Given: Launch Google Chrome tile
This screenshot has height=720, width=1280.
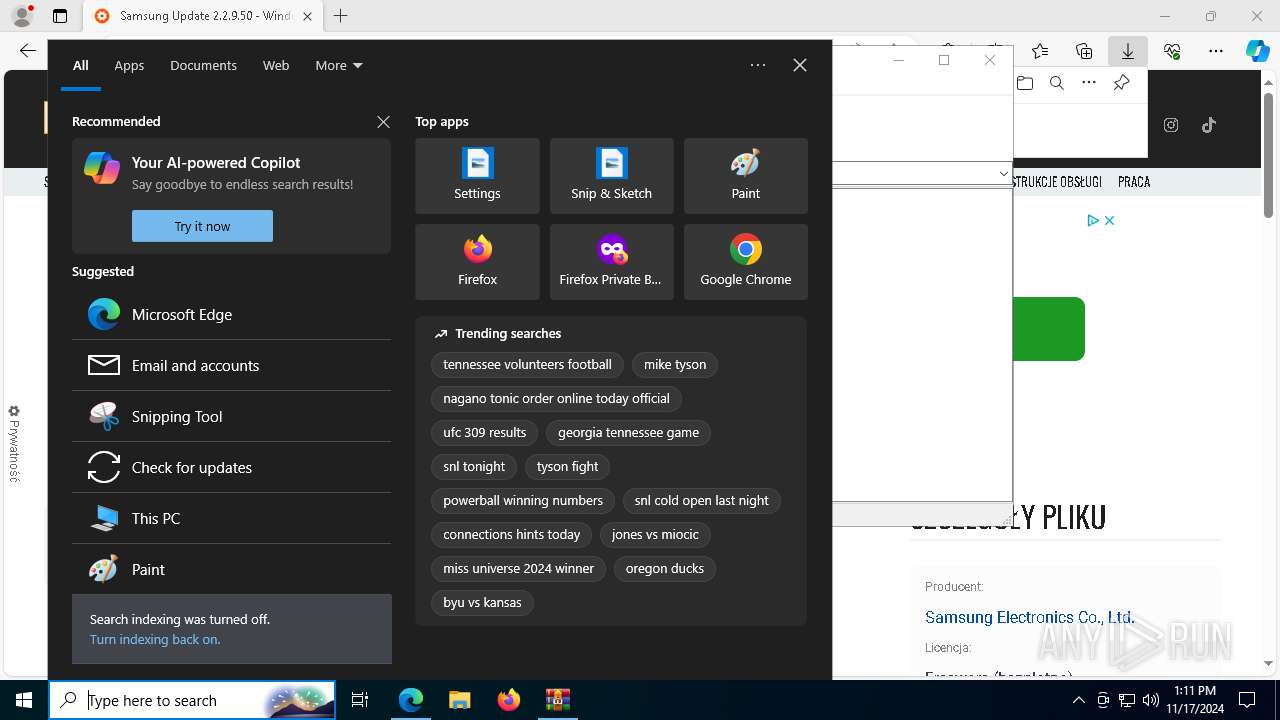Looking at the screenshot, I should pos(745,262).
